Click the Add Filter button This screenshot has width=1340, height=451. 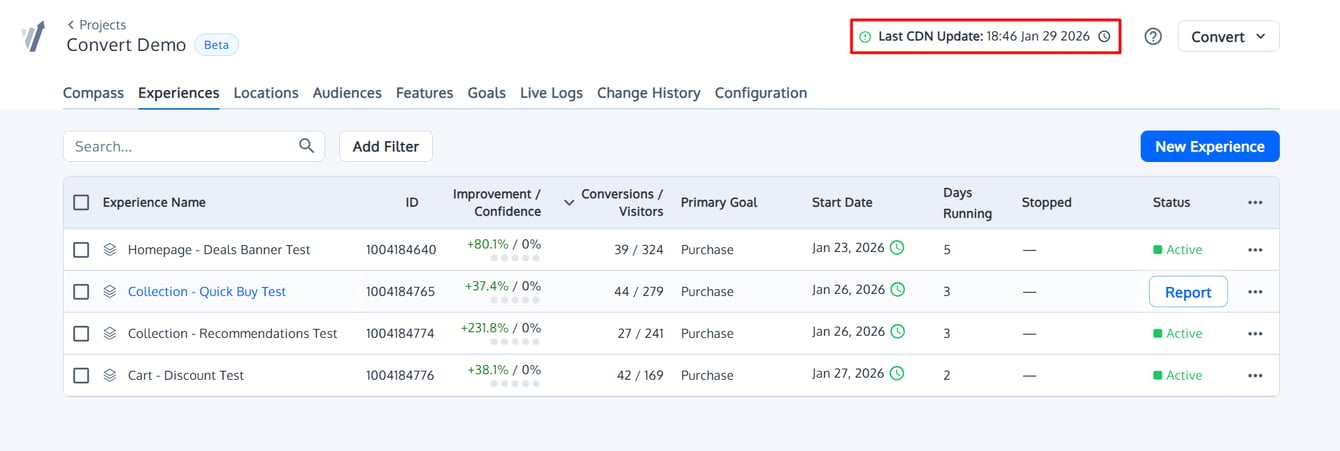point(386,146)
